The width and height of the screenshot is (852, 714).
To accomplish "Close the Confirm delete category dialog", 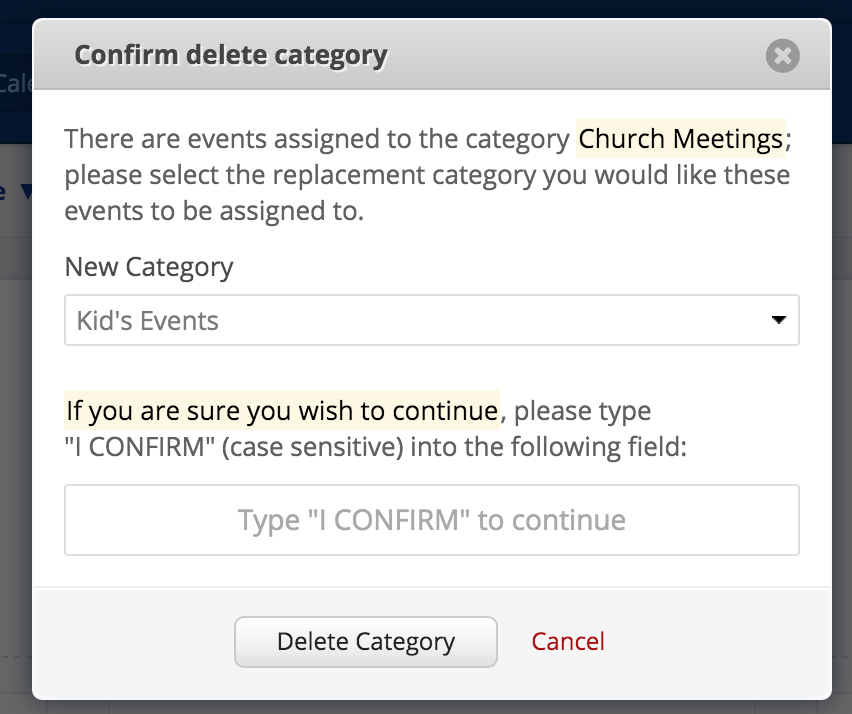I will click(x=782, y=55).
